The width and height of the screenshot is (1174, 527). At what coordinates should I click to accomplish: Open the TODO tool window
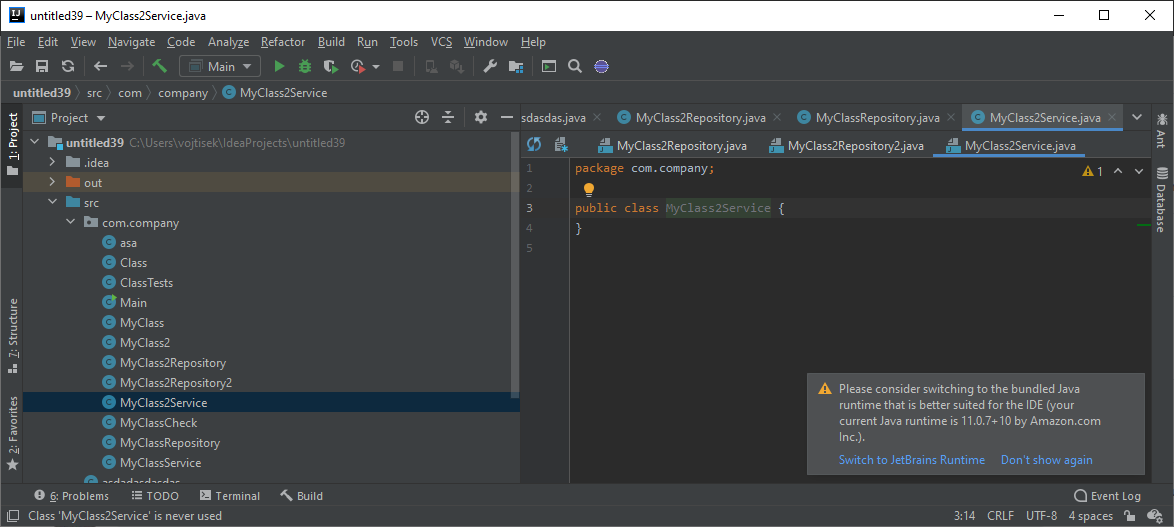(155, 496)
